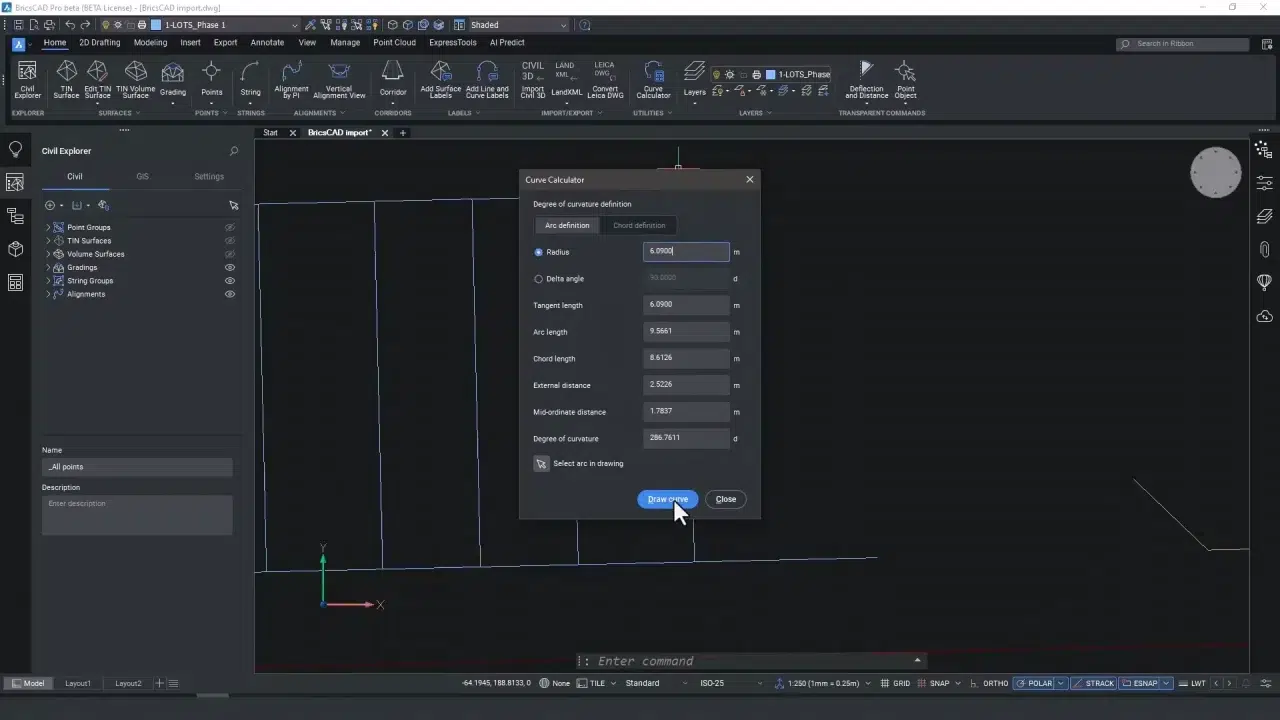1280x720 pixels.
Task: Toggle visibility of Gradings eye icon
Action: pos(230,267)
